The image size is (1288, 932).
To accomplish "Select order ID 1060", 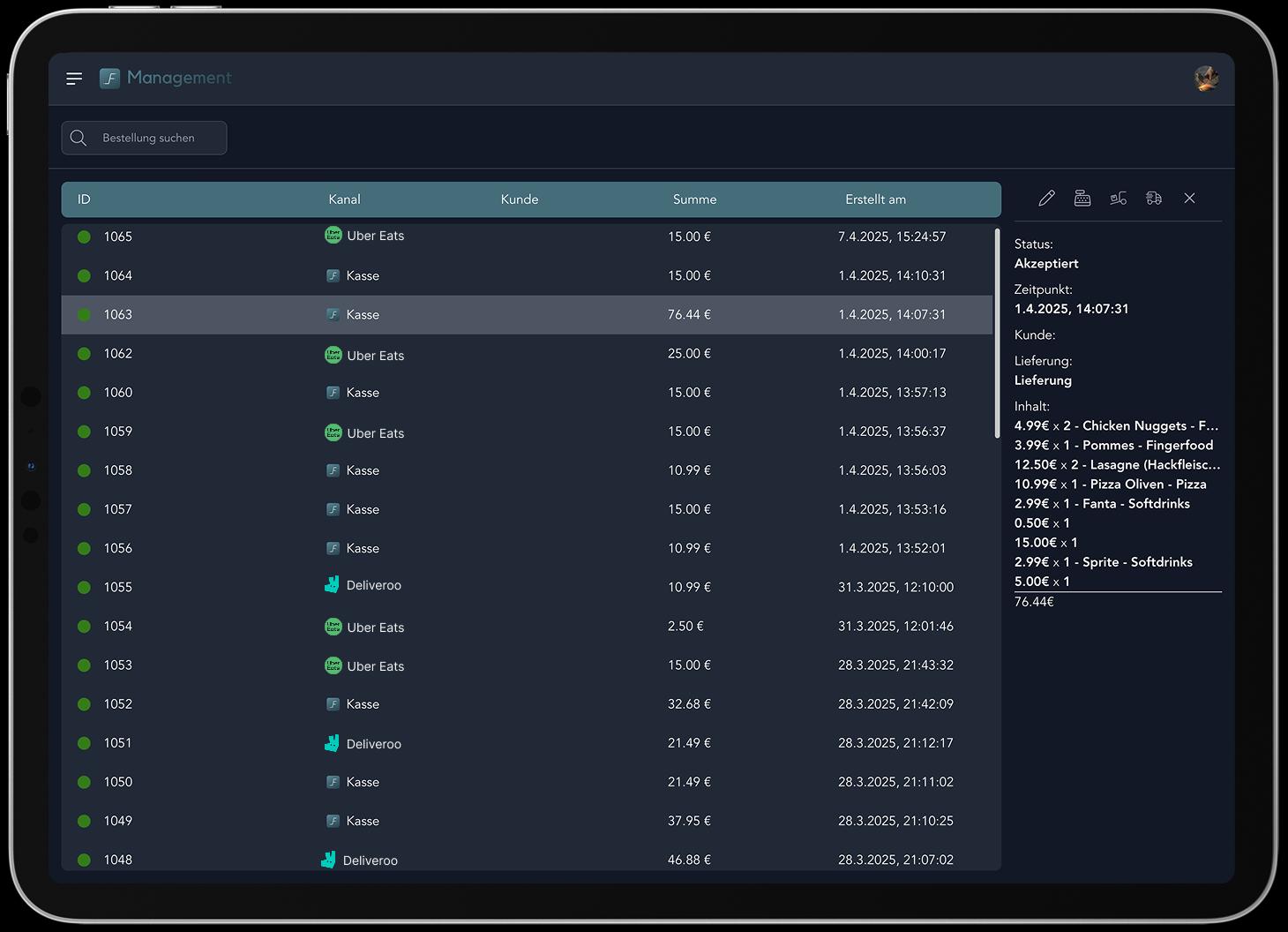I will click(118, 392).
